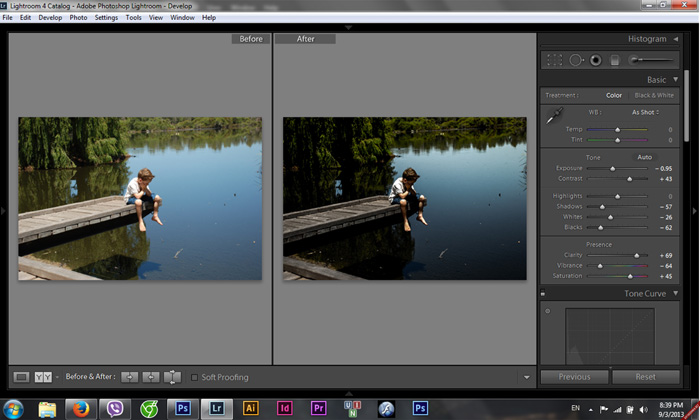This screenshot has height=420, width=700.
Task: Open the Help menu
Action: coord(209,17)
